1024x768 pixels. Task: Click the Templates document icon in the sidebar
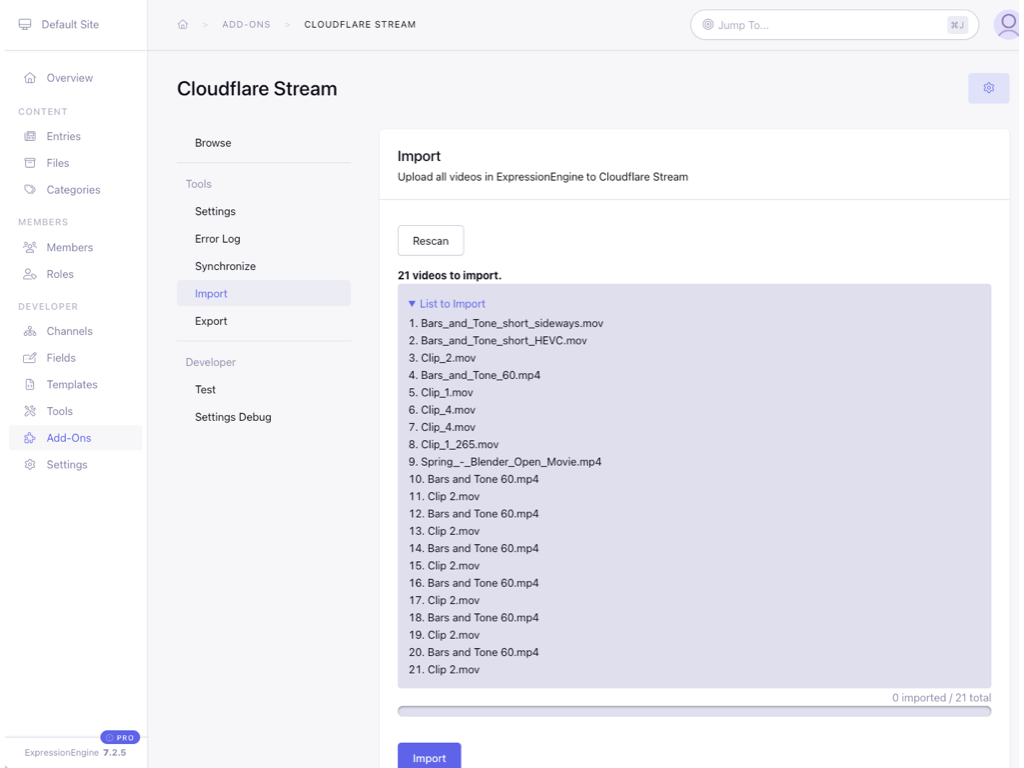(30, 385)
